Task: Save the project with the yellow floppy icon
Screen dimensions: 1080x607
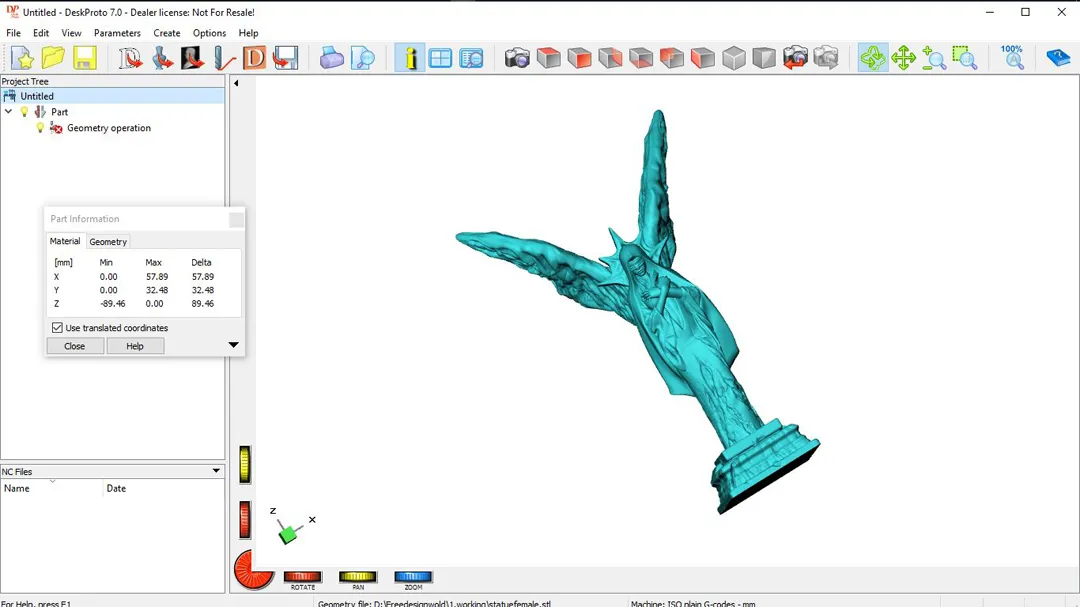Action: tap(84, 58)
